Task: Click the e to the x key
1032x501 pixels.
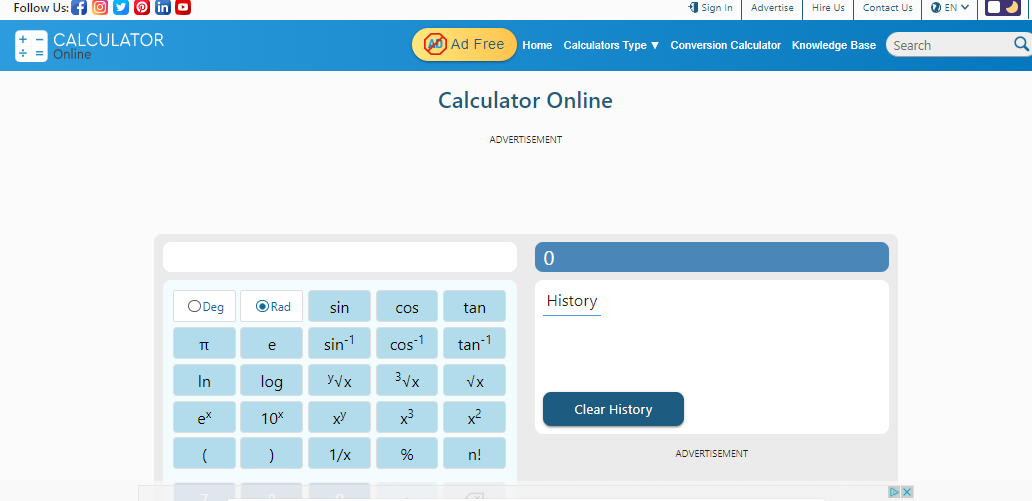Action: [204, 417]
